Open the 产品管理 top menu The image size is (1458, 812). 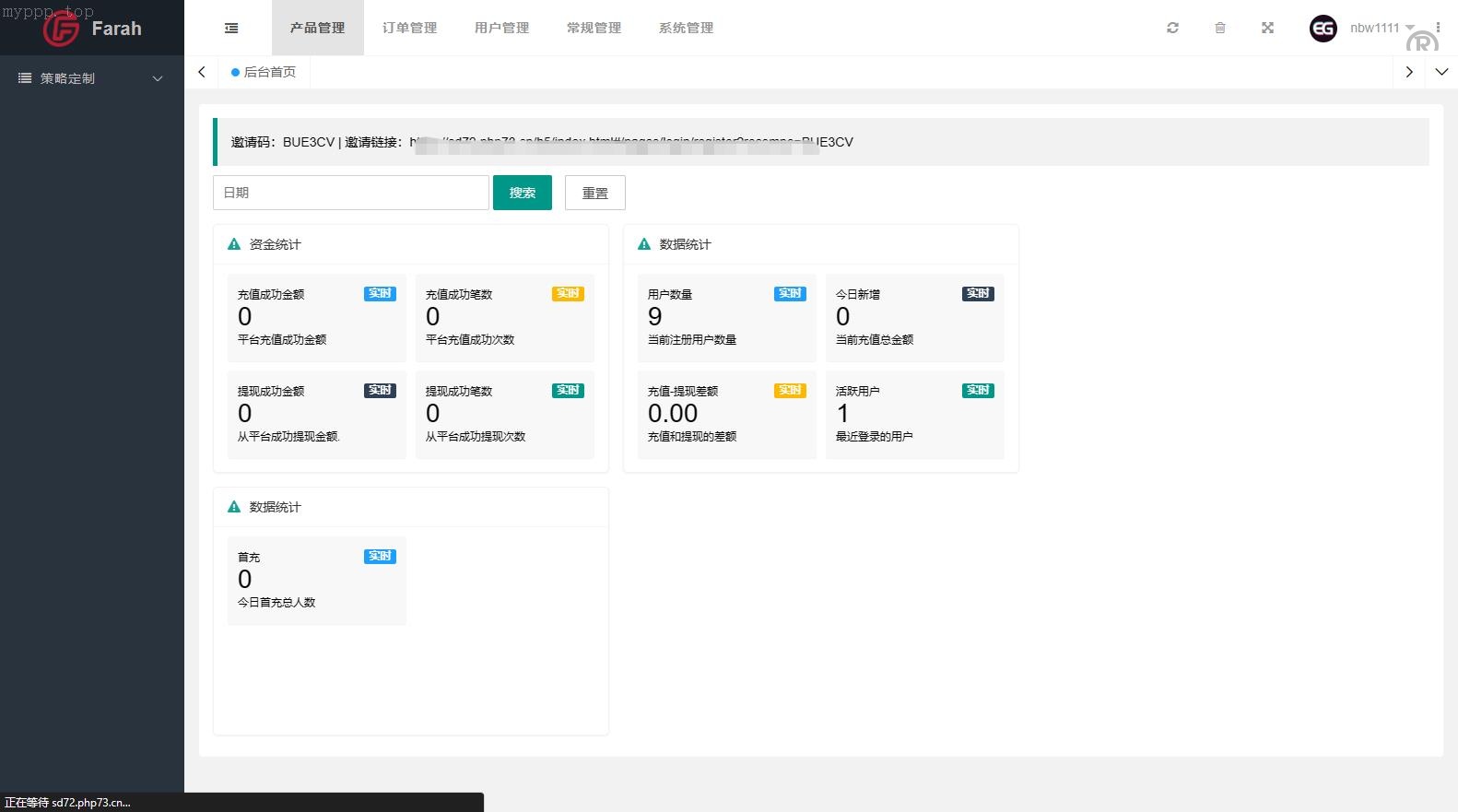tap(317, 28)
